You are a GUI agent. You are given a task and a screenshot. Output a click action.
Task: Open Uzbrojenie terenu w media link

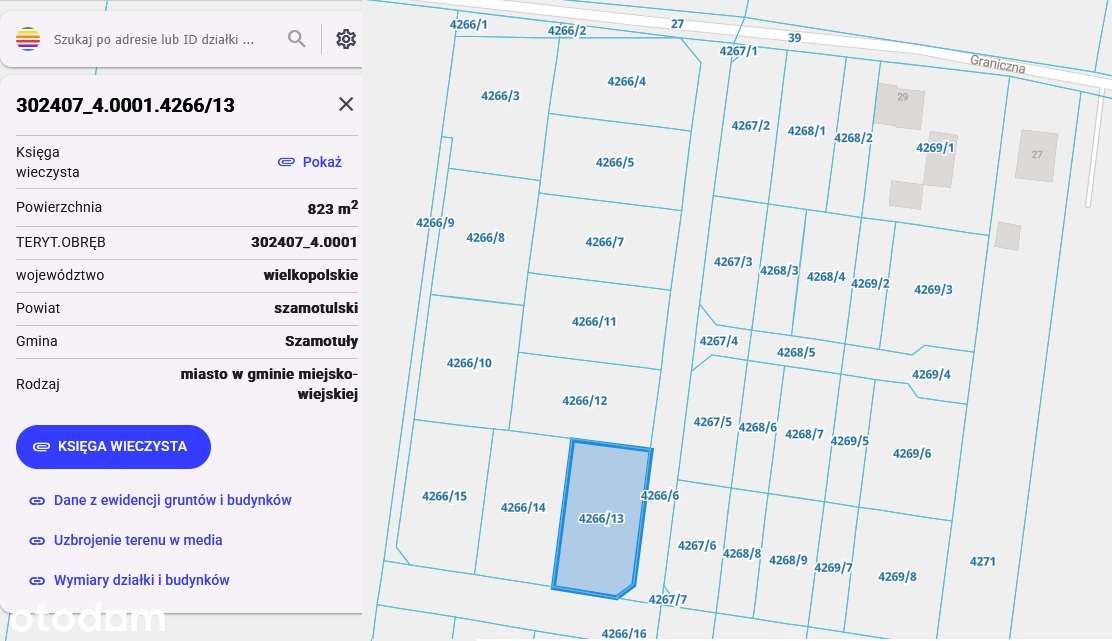(138, 540)
